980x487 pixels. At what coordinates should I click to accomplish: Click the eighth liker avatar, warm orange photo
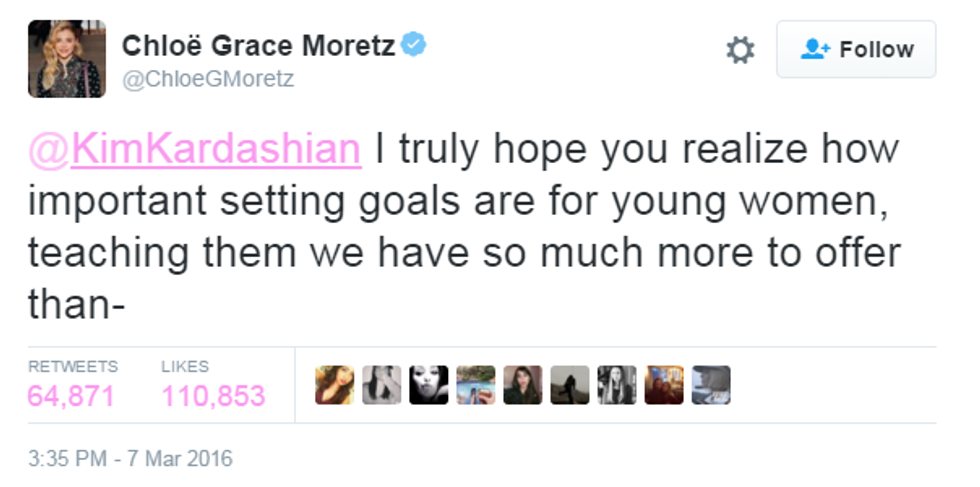(663, 385)
